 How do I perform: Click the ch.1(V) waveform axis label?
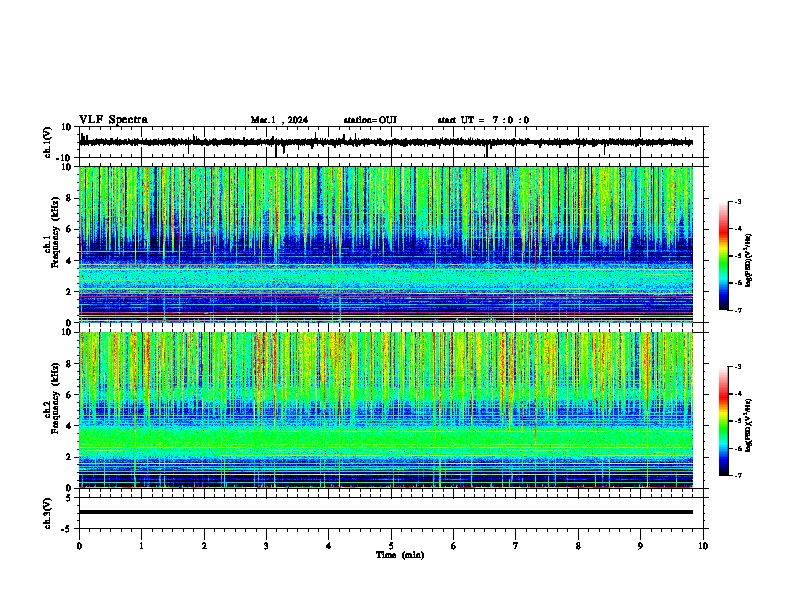(x=48, y=142)
